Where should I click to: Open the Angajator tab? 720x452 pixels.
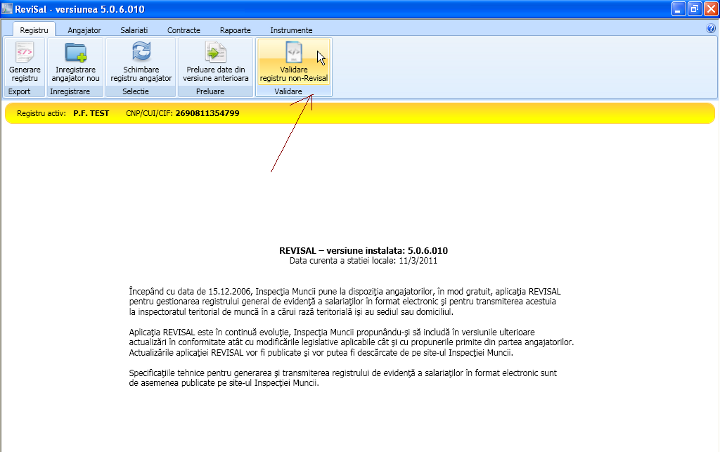click(84, 30)
